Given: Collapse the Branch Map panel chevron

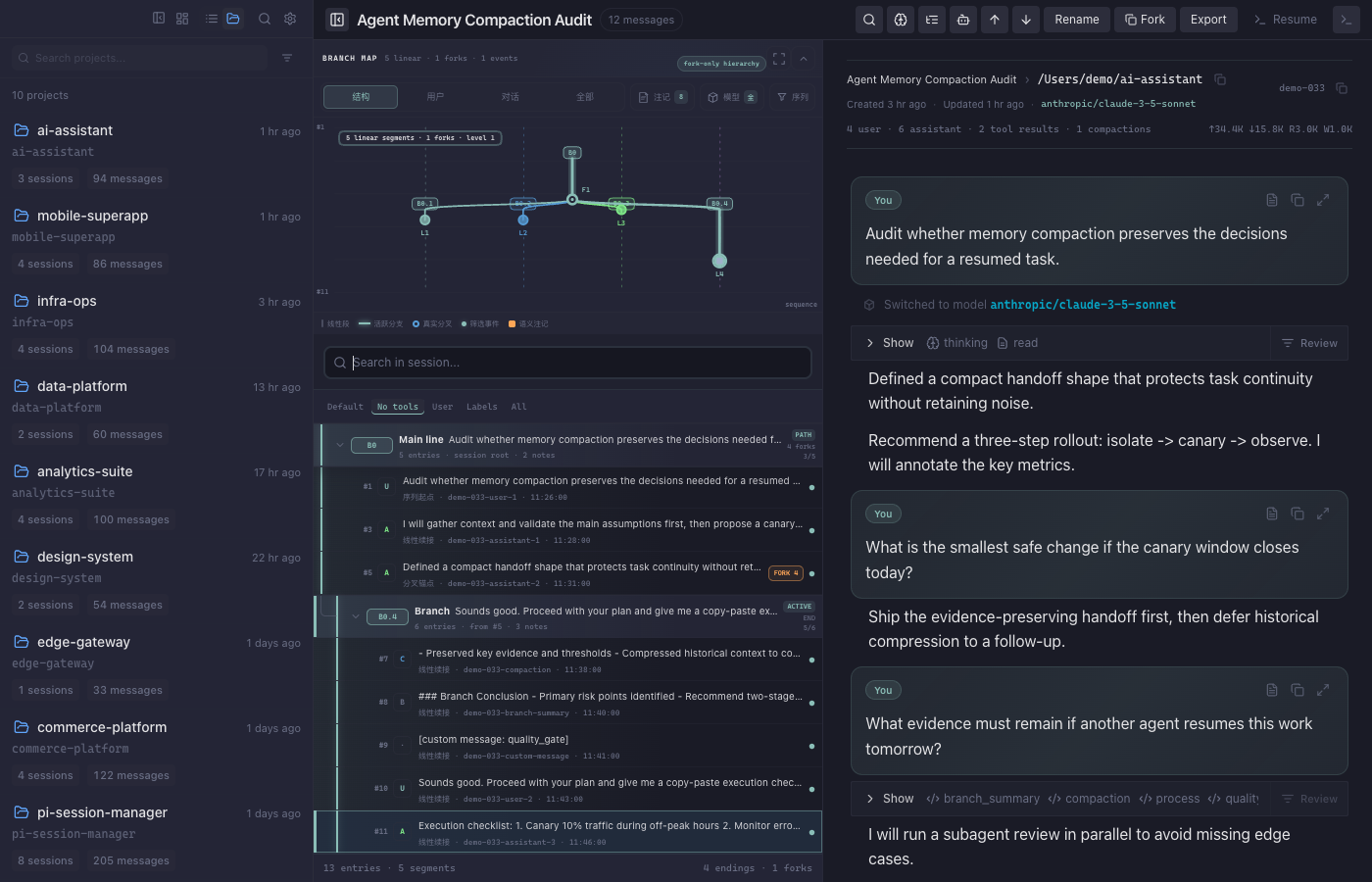Looking at the screenshot, I should coord(804,59).
